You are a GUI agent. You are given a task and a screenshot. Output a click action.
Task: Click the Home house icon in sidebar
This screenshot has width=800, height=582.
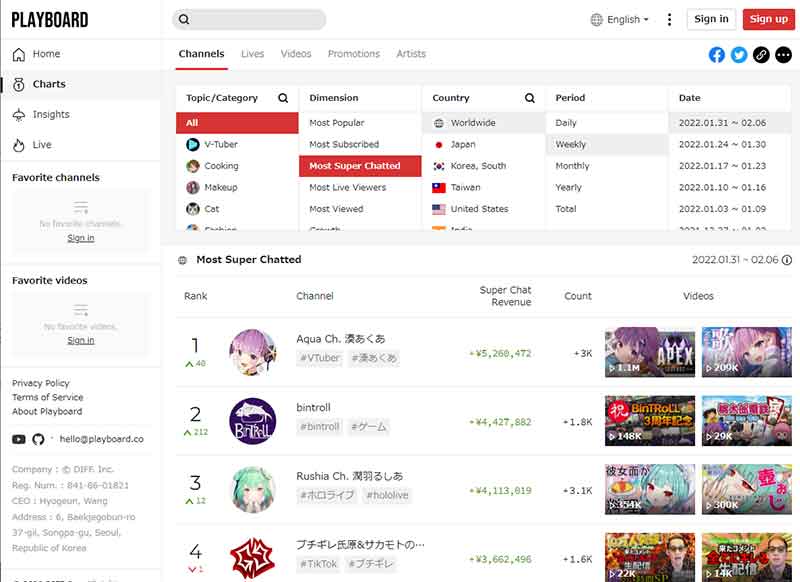(19, 54)
